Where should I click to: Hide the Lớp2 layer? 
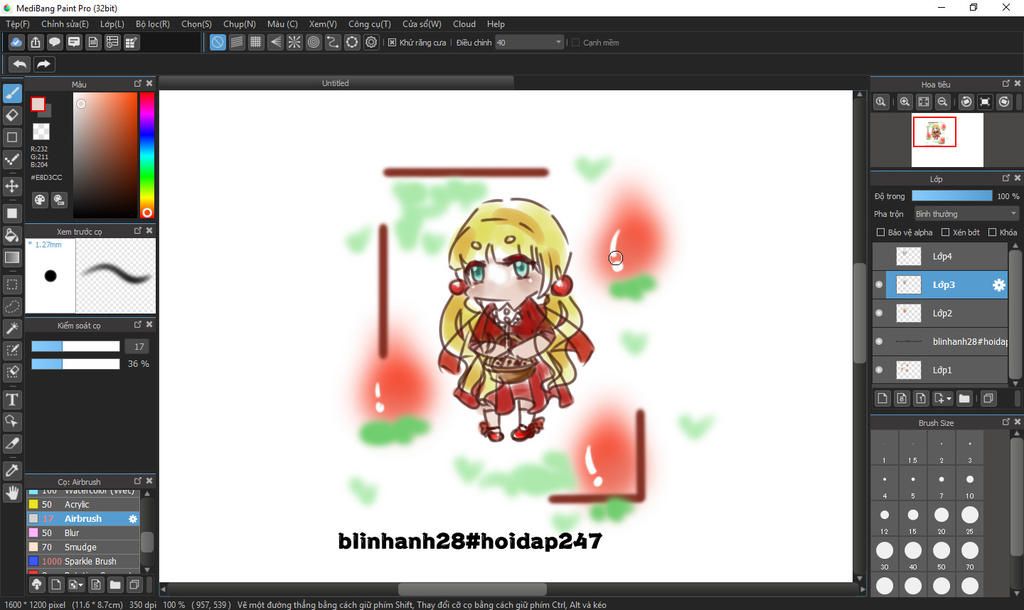point(879,313)
